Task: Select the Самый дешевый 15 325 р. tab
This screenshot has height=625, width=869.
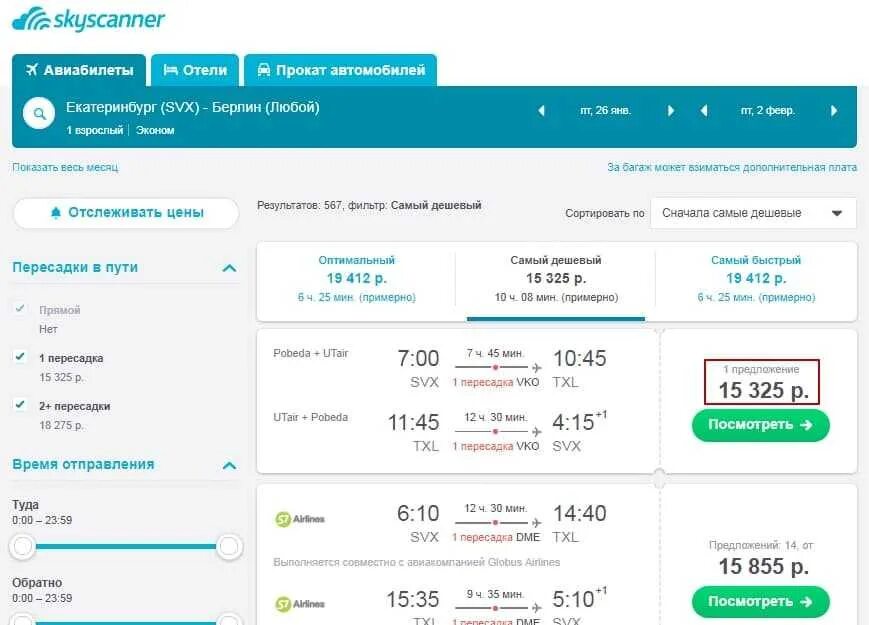Action: point(556,279)
